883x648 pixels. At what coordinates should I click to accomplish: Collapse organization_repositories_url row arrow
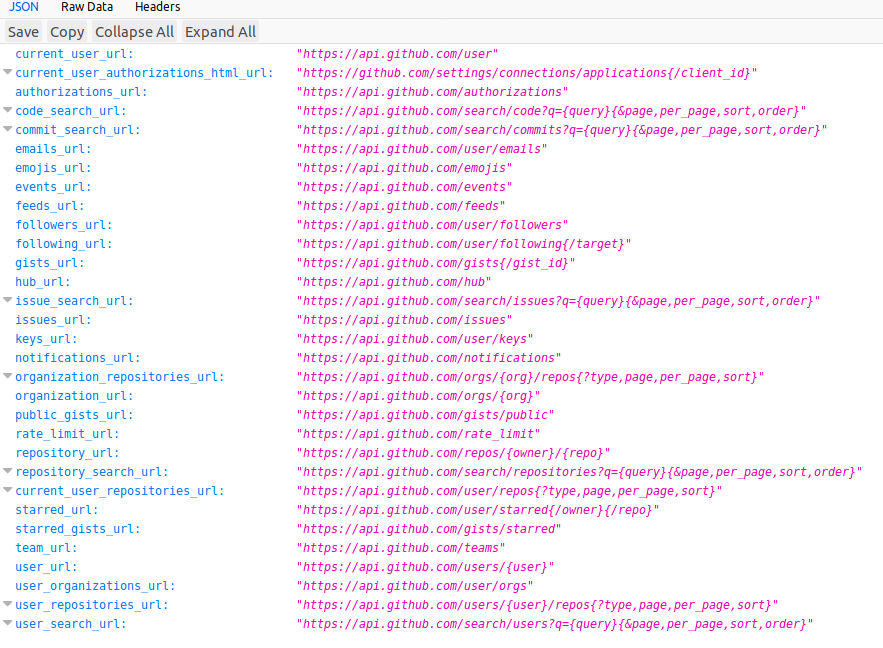click(x=8, y=377)
